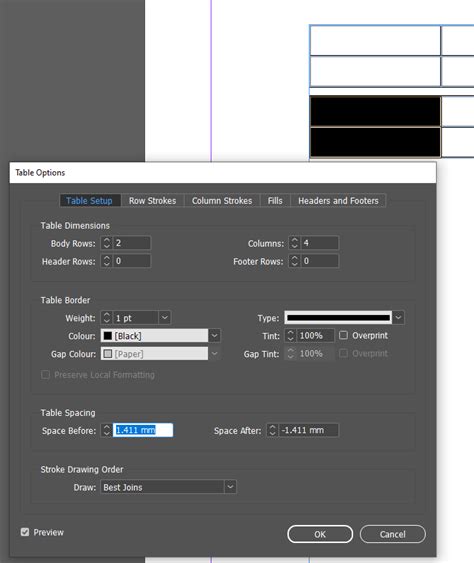Click the Tint 100% field
Image resolution: width=474 pixels, height=563 pixels.
(x=316, y=336)
